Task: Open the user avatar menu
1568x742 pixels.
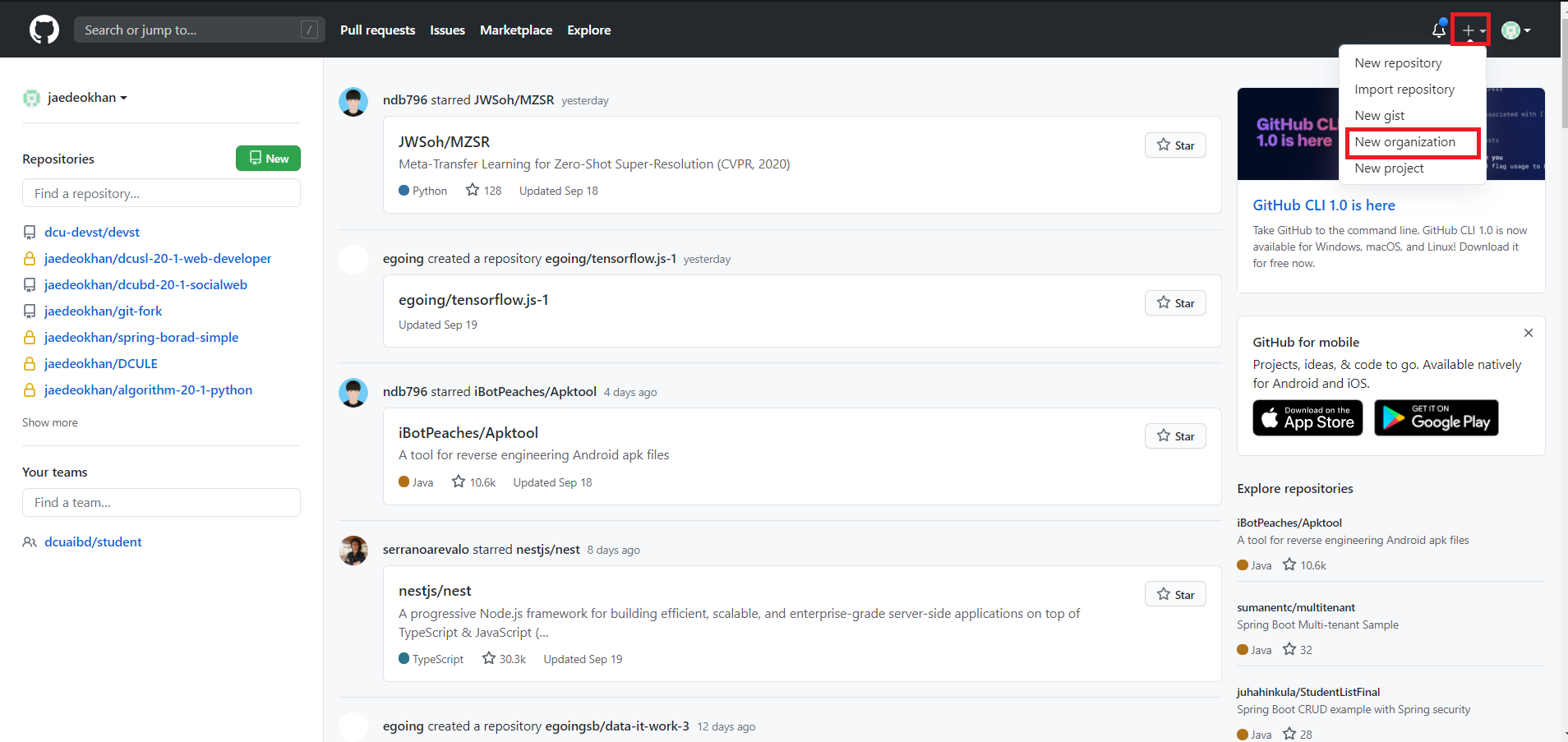Action: (x=1515, y=30)
